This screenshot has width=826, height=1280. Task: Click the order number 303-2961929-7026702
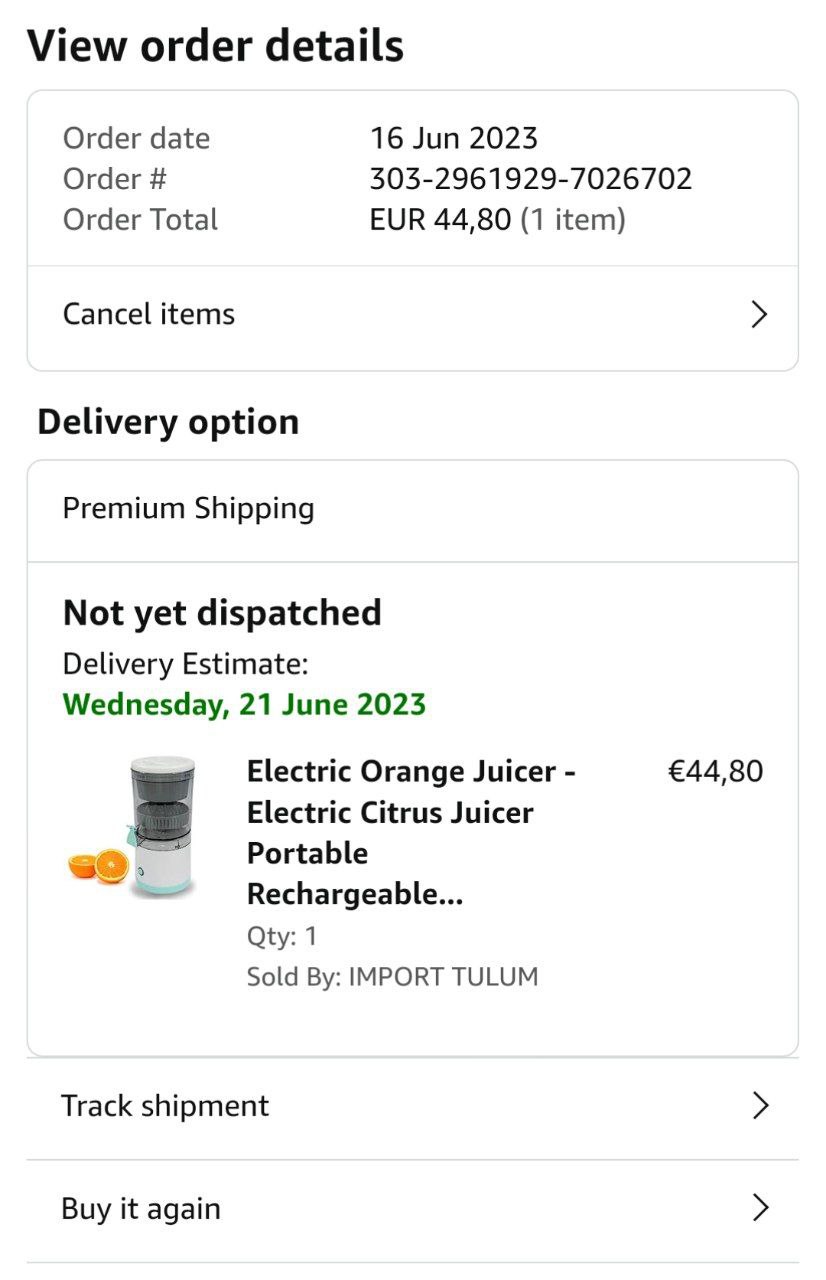point(531,179)
